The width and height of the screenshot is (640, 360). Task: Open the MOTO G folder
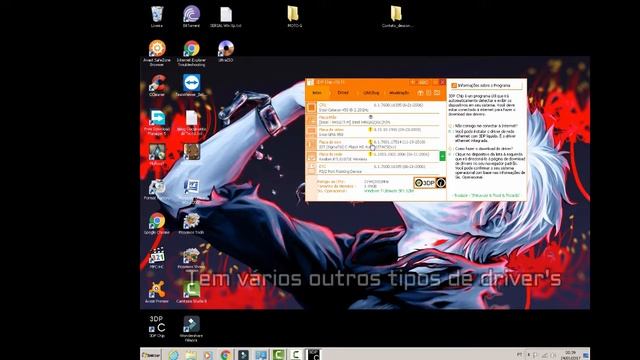pyautogui.click(x=294, y=17)
